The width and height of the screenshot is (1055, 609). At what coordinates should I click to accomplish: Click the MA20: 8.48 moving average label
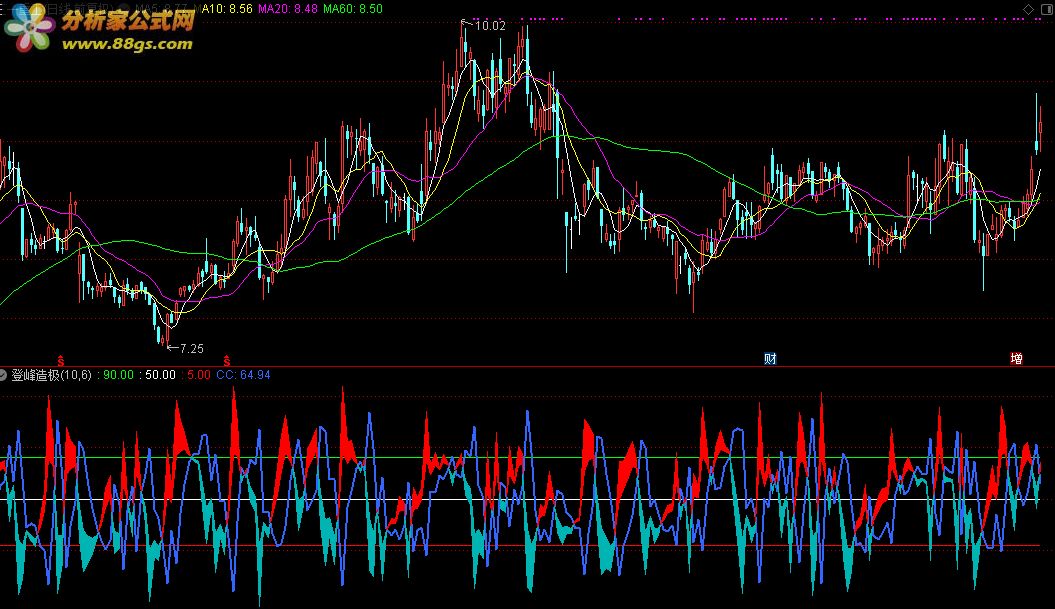tap(288, 9)
